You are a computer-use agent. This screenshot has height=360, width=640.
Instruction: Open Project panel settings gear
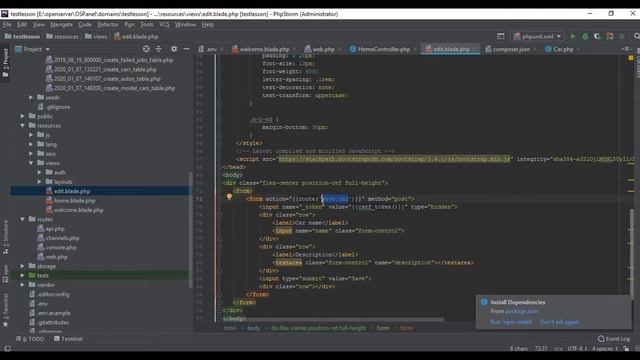[174, 49]
